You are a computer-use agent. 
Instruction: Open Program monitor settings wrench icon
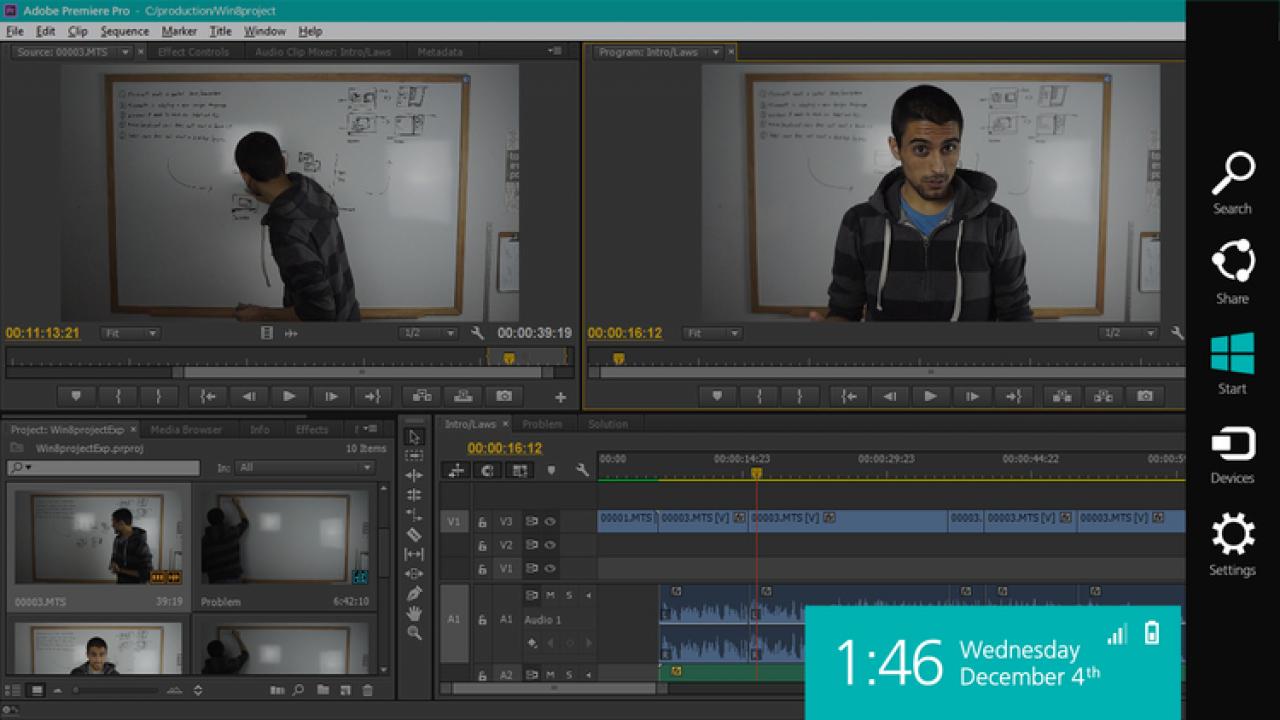1177,333
